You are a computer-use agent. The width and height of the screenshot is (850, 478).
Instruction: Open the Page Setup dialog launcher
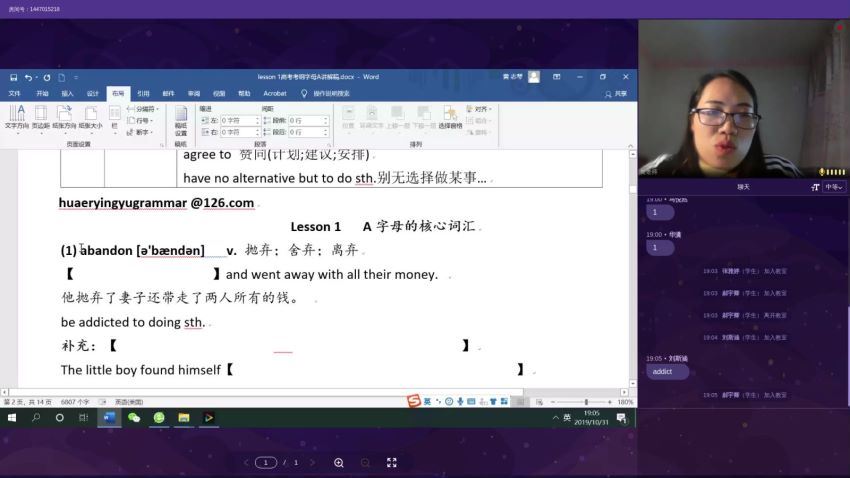pyautogui.click(x=162, y=145)
